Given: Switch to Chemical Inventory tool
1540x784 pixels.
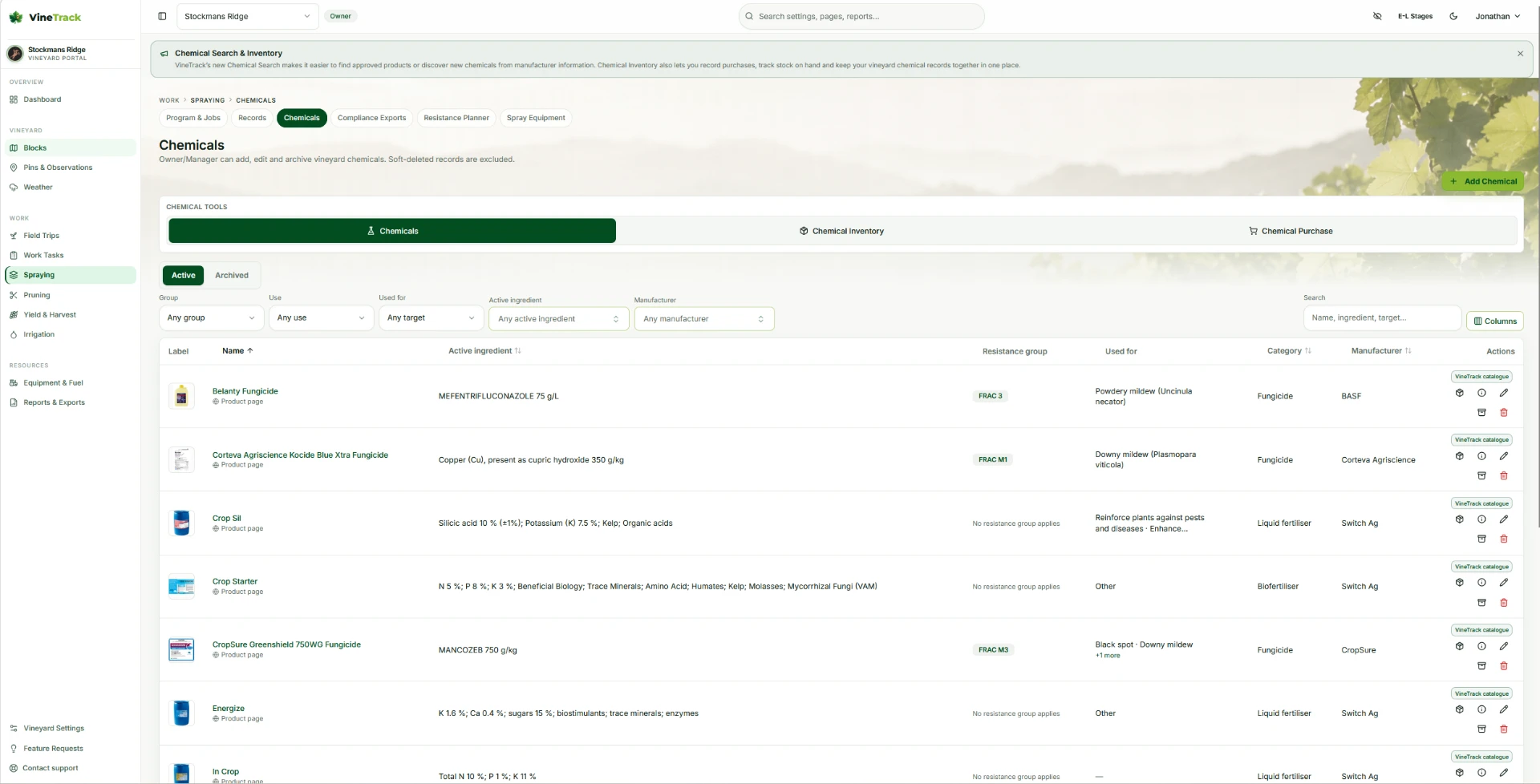Looking at the screenshot, I should click(x=841, y=231).
